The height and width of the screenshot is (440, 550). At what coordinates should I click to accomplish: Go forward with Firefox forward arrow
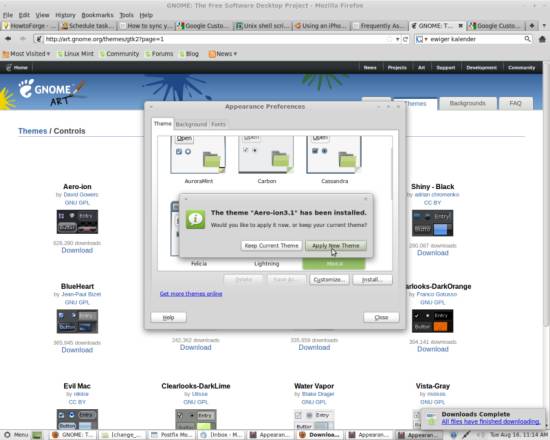[x=22, y=39]
